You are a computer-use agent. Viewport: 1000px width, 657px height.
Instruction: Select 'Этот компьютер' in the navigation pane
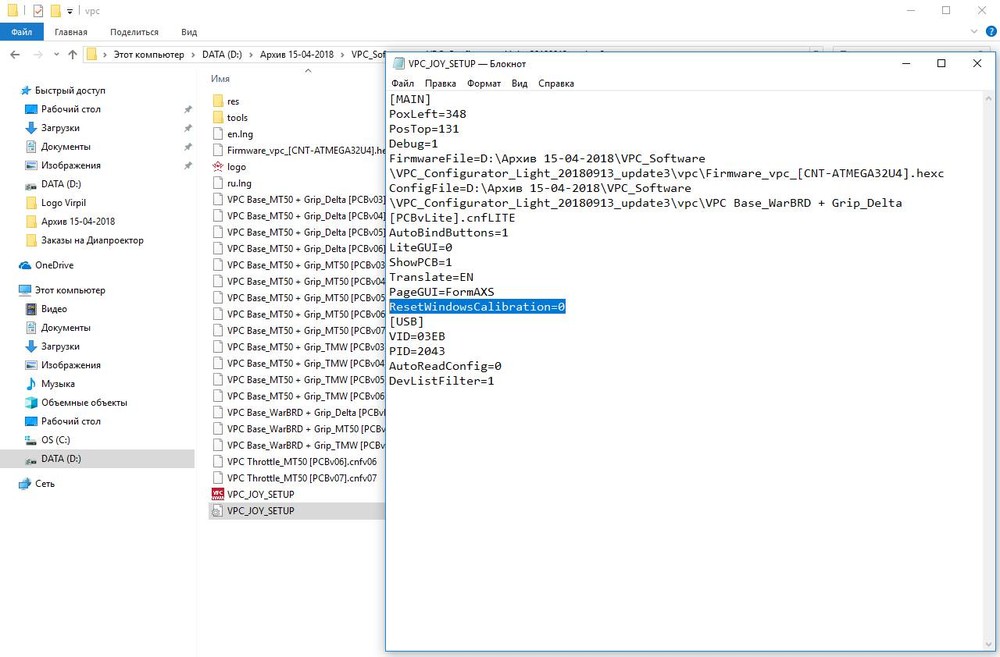pyautogui.click(x=70, y=290)
